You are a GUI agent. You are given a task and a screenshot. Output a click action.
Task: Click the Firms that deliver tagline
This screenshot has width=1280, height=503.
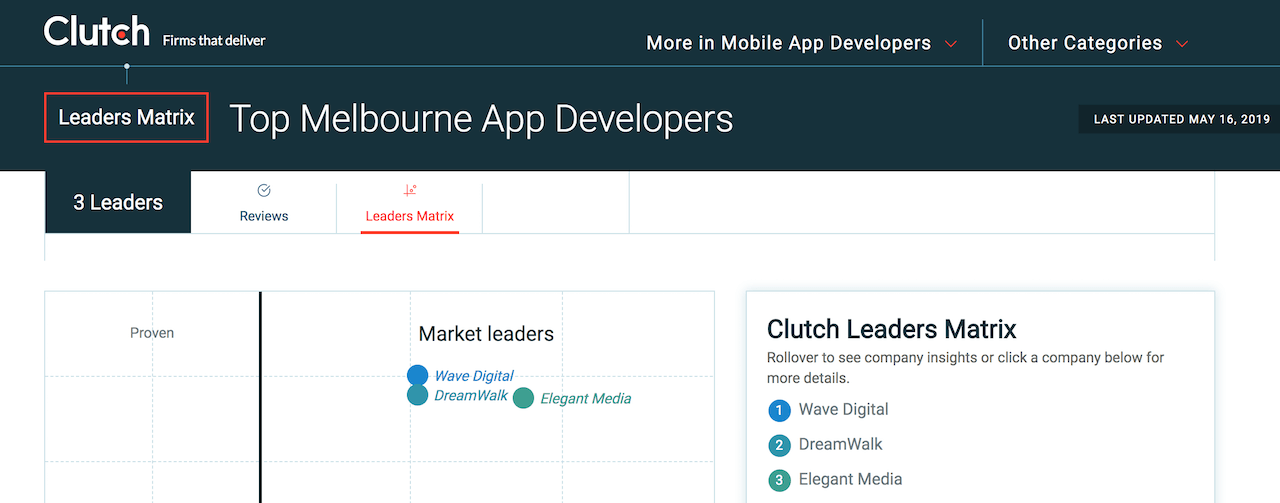click(x=214, y=40)
